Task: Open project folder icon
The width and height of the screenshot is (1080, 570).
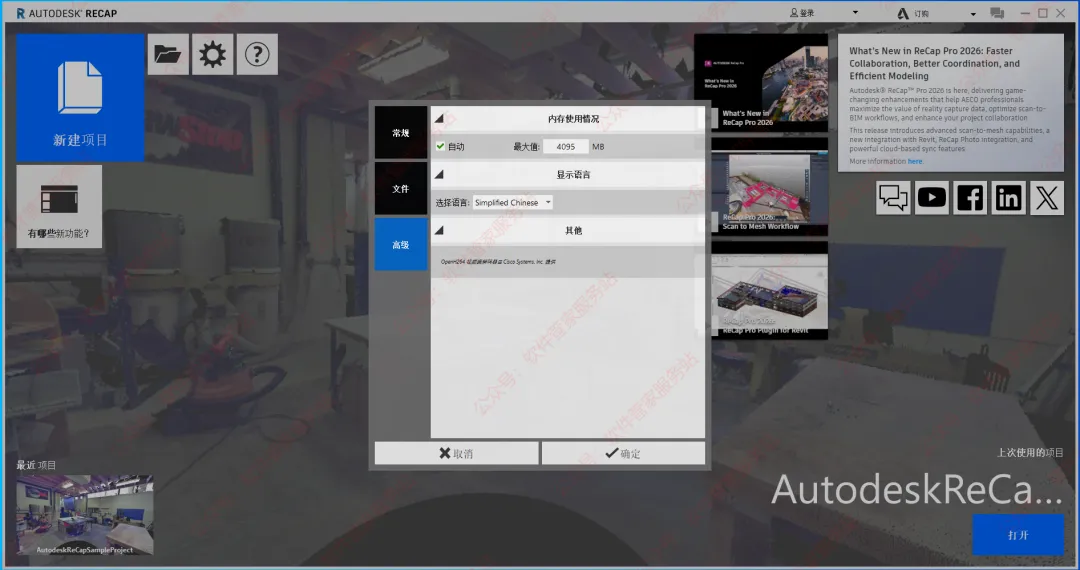Action: coord(168,54)
